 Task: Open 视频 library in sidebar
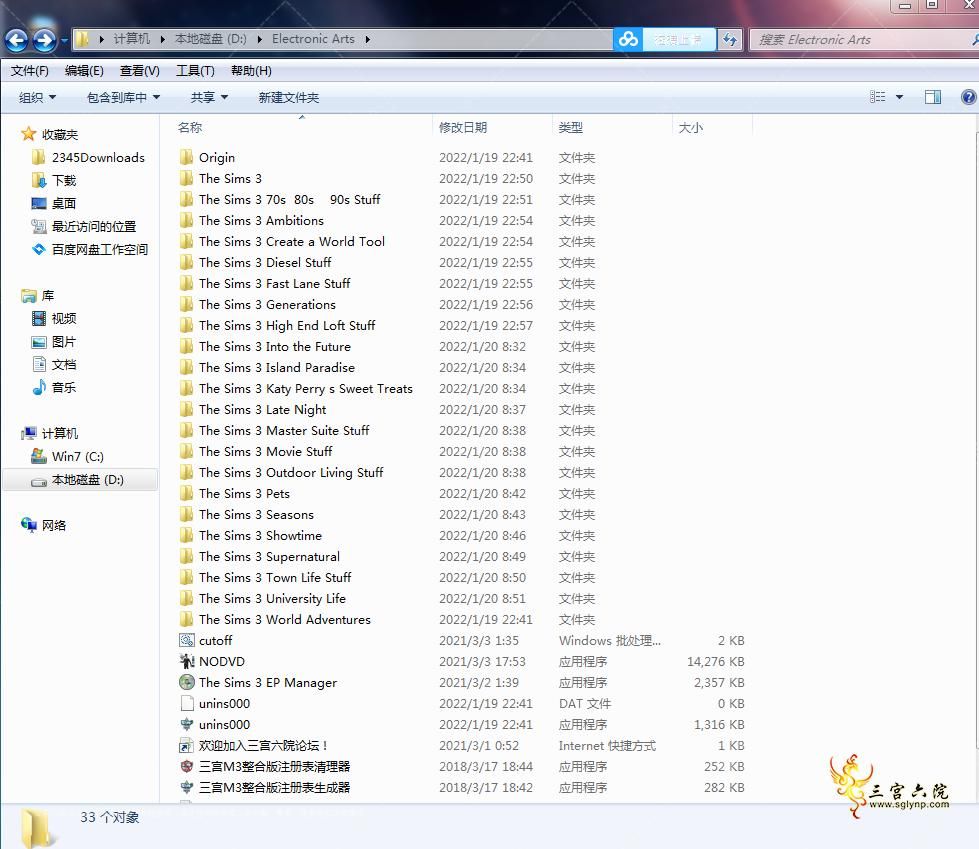click(64, 318)
